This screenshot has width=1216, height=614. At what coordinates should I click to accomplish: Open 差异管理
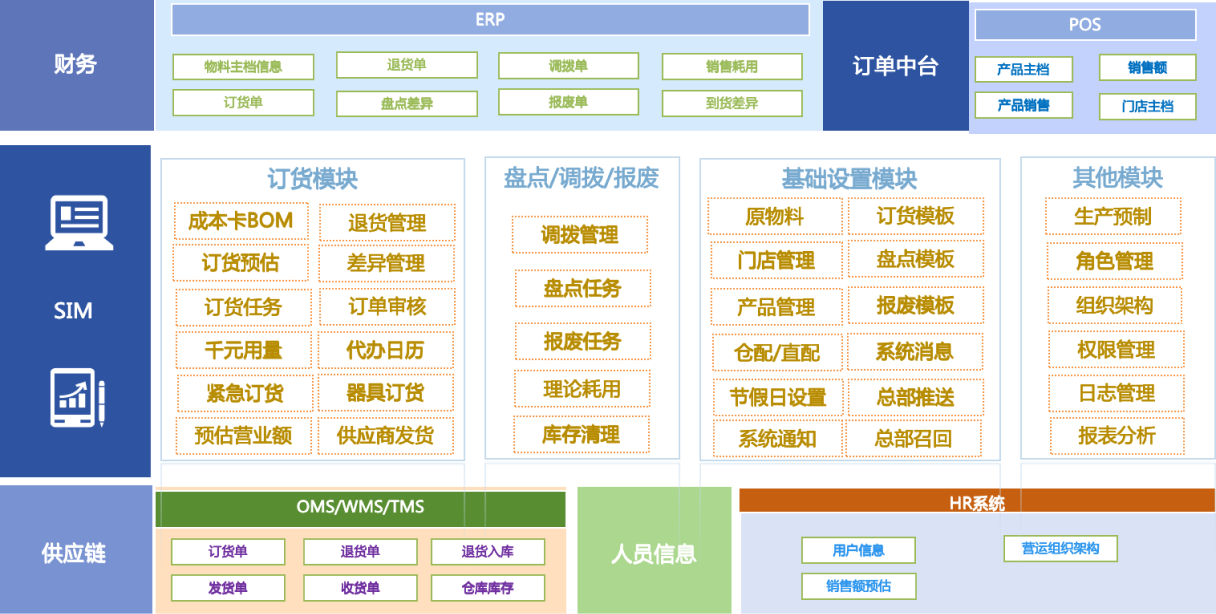[x=386, y=264]
